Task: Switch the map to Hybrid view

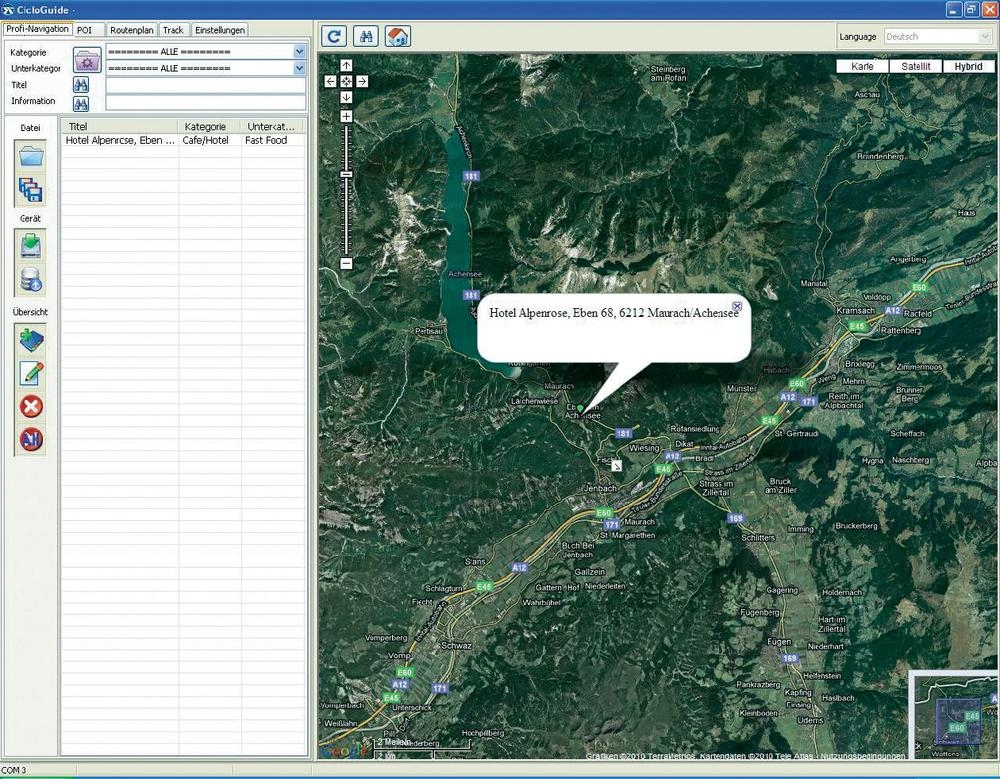Action: click(968, 66)
